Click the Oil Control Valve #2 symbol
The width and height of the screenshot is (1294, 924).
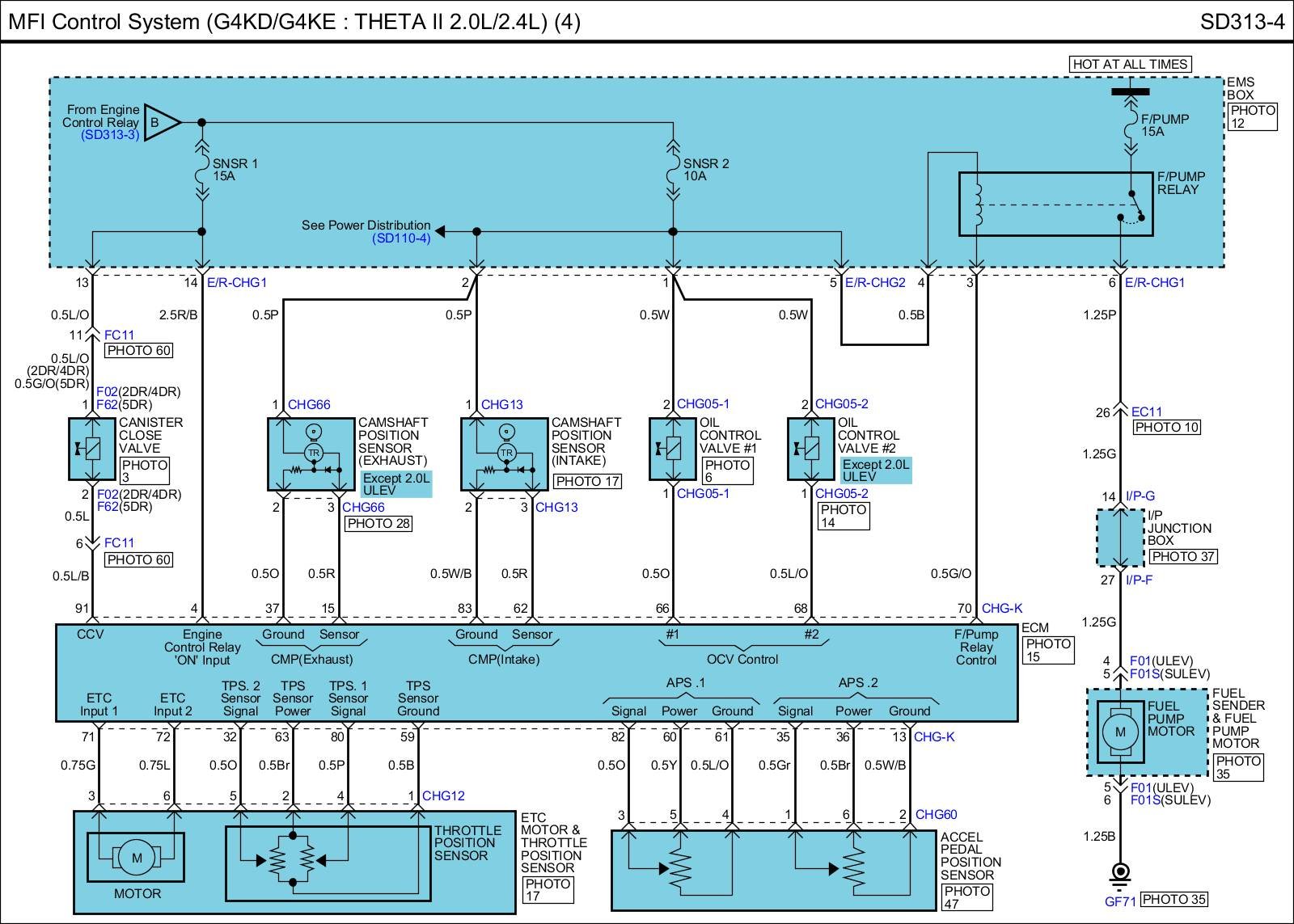pyautogui.click(x=810, y=449)
